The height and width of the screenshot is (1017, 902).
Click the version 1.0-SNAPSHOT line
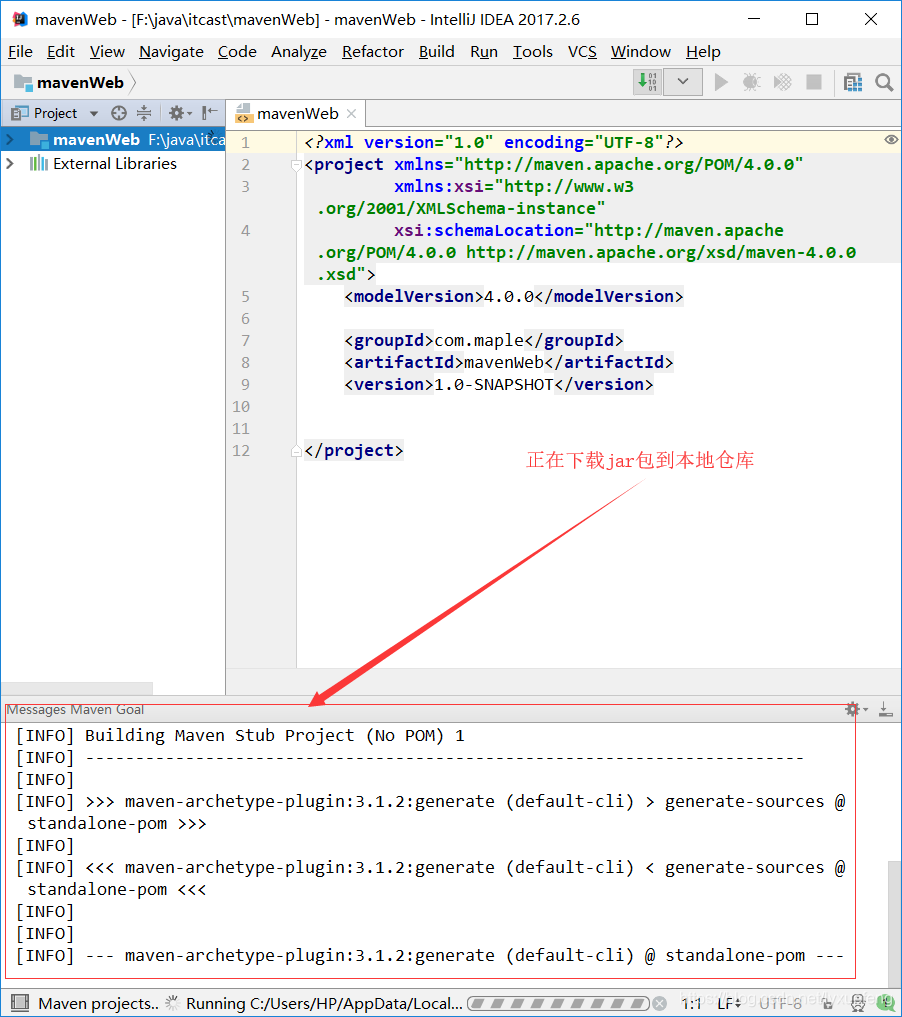pyautogui.click(x=499, y=385)
